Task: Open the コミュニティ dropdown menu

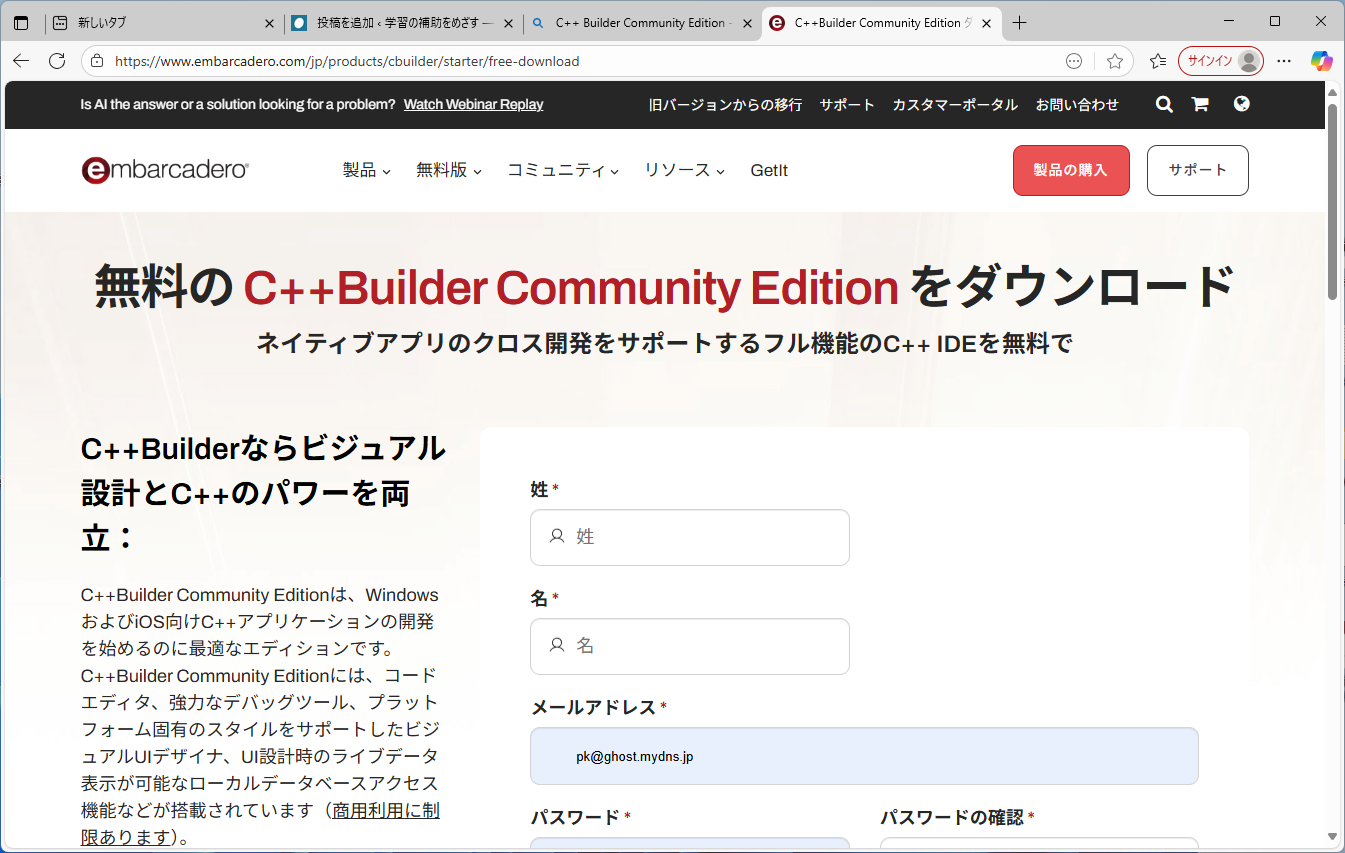Action: [563, 170]
